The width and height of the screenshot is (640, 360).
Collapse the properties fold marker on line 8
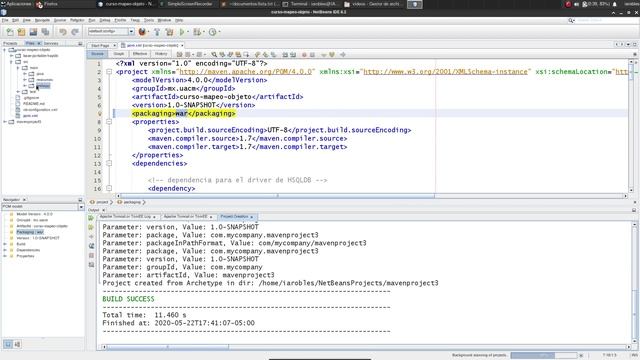click(109, 122)
